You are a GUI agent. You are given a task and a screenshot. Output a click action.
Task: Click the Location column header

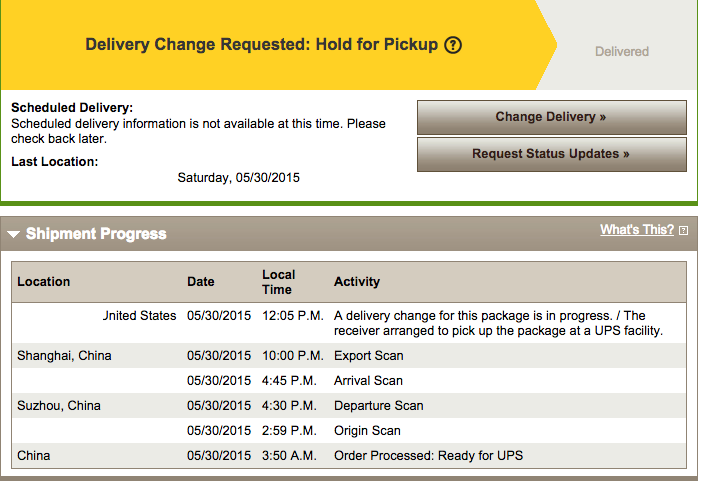(44, 282)
